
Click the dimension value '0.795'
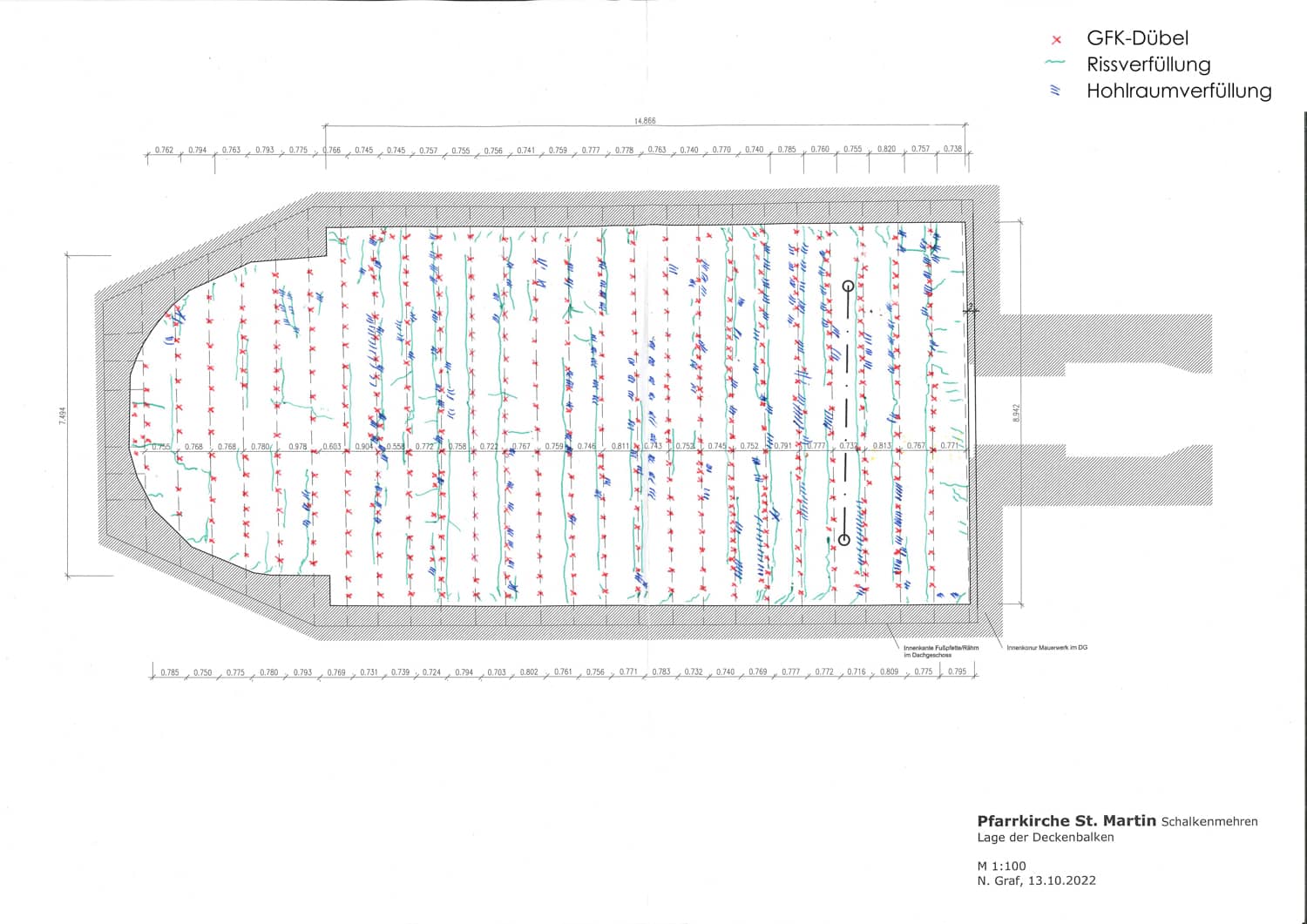(x=957, y=671)
